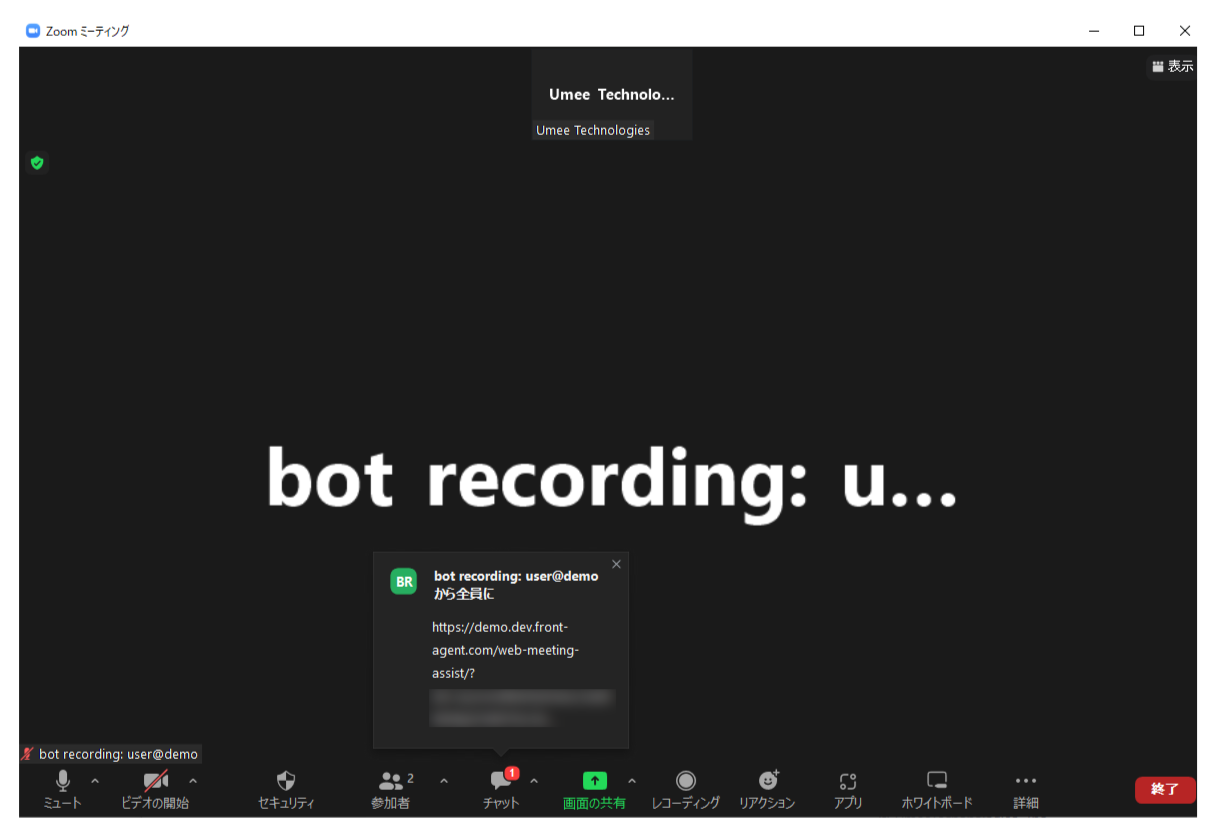Expand share screen options chevron
This screenshot has width=1216, height=837.
tap(631, 781)
